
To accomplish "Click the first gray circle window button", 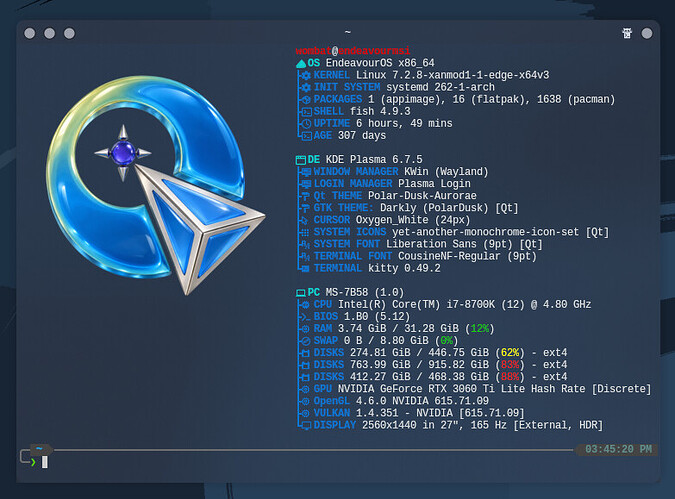I will tap(30, 34).
